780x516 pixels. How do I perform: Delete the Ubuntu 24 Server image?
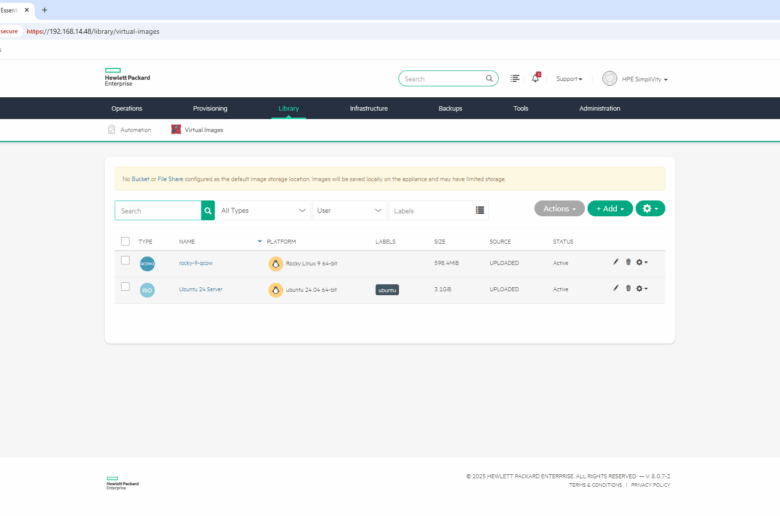click(x=628, y=288)
